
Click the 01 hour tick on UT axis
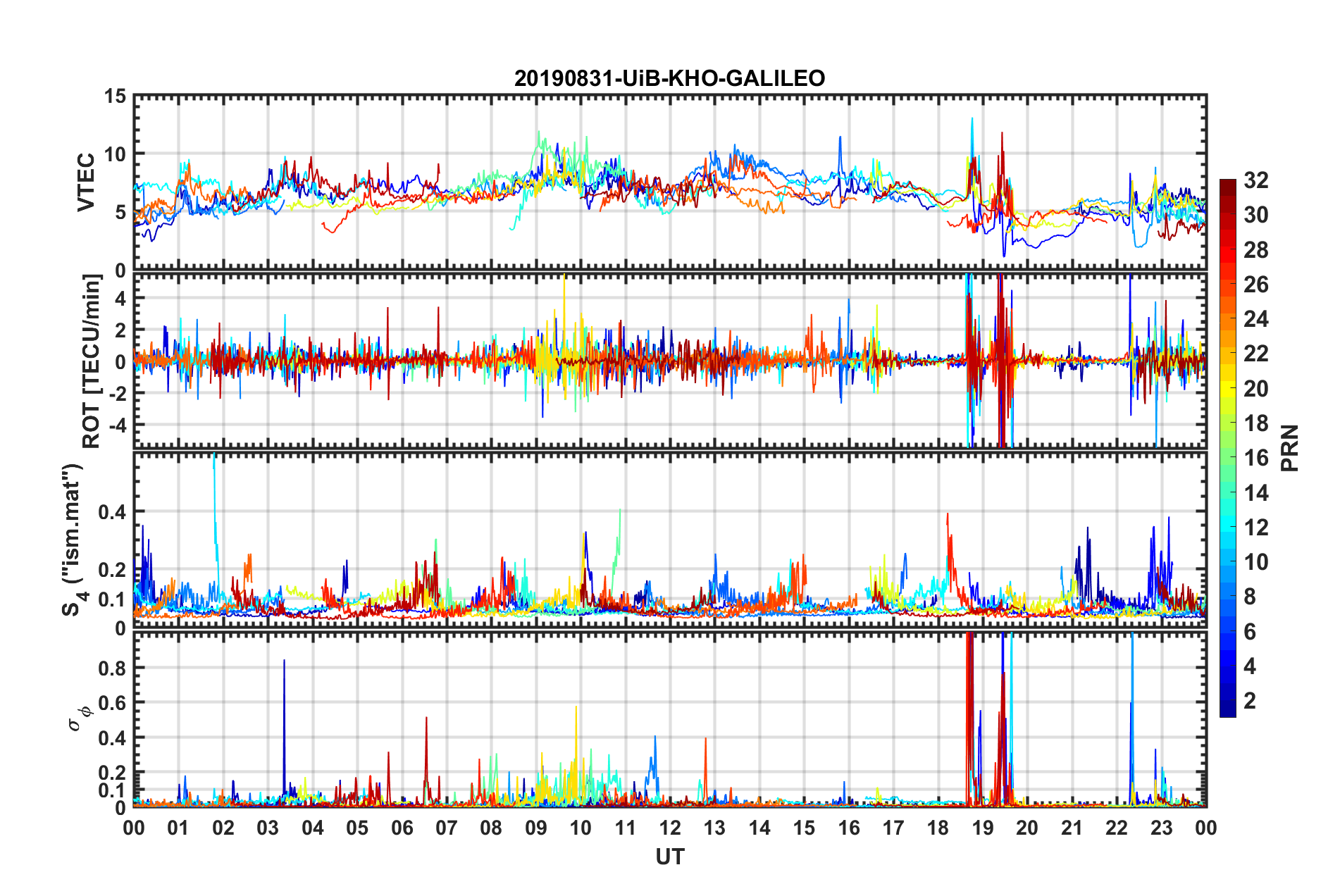178,828
